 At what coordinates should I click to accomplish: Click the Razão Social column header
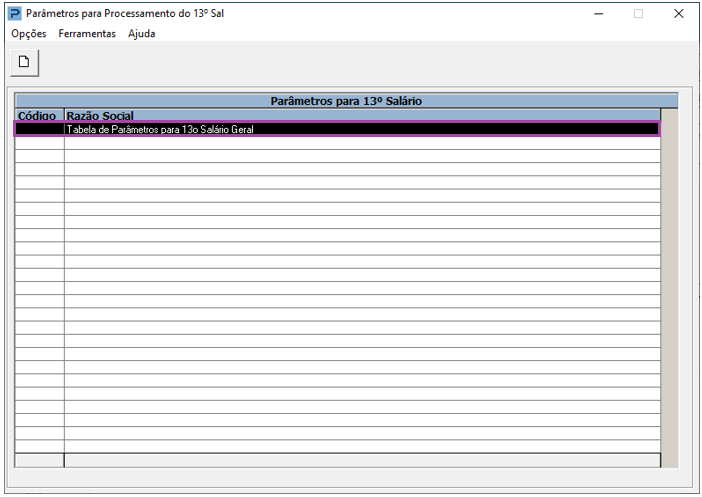pos(362,115)
